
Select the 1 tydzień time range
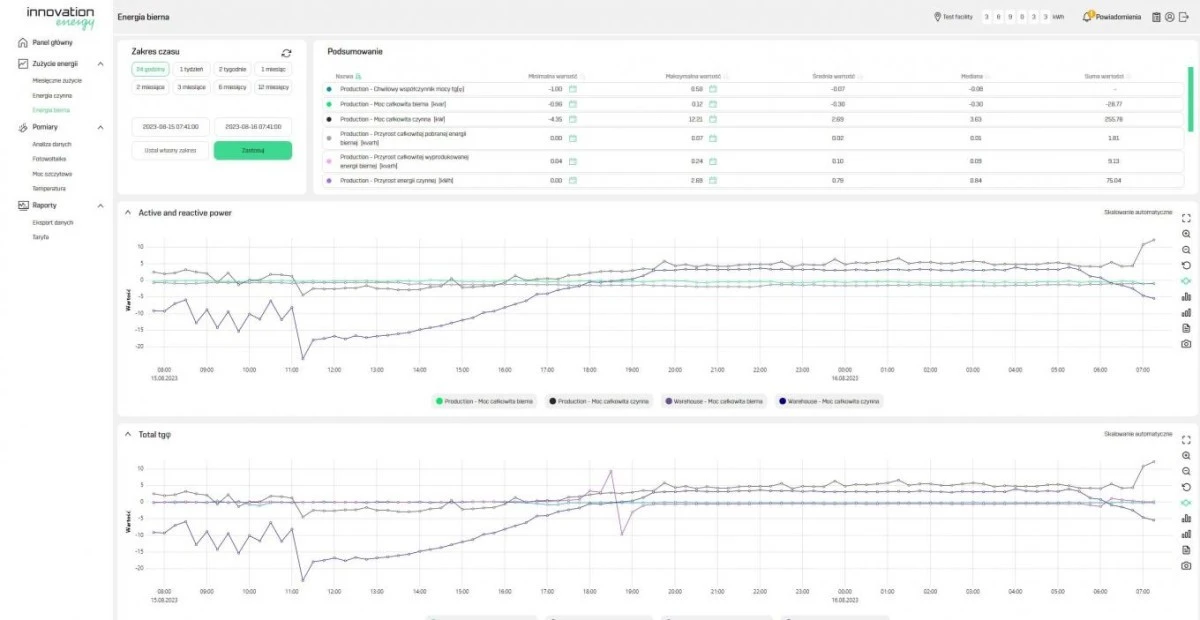(191, 69)
